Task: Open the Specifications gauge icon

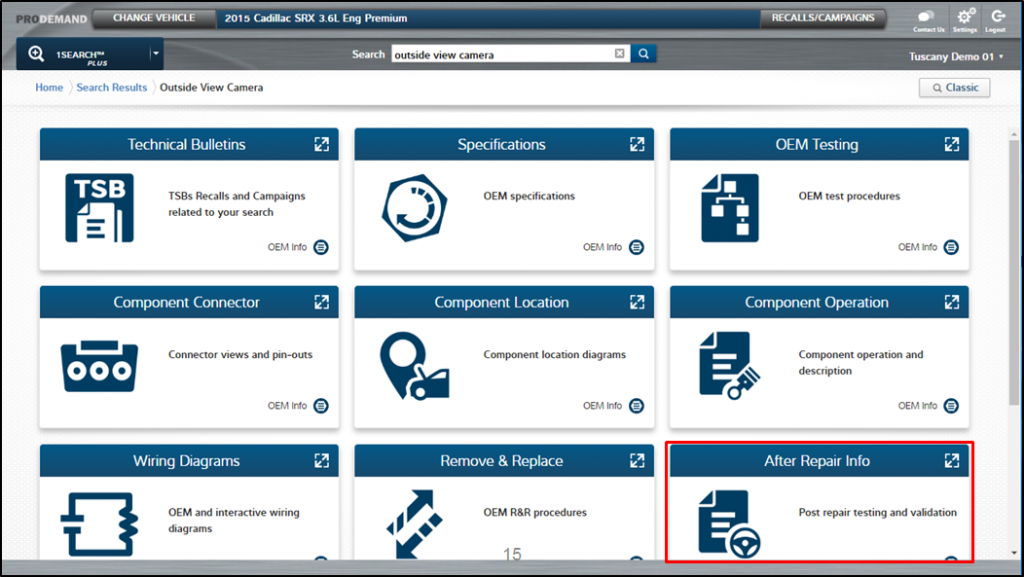Action: point(414,208)
